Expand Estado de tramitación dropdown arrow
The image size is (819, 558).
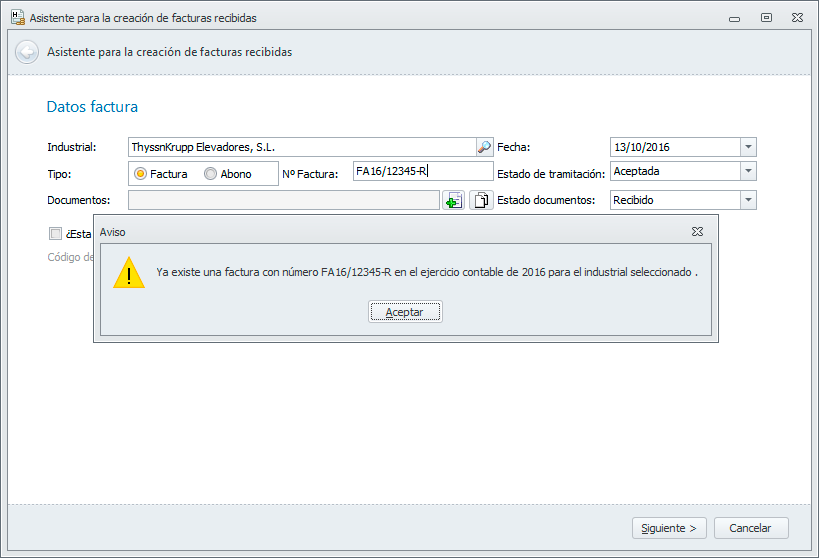pyautogui.click(x=748, y=171)
